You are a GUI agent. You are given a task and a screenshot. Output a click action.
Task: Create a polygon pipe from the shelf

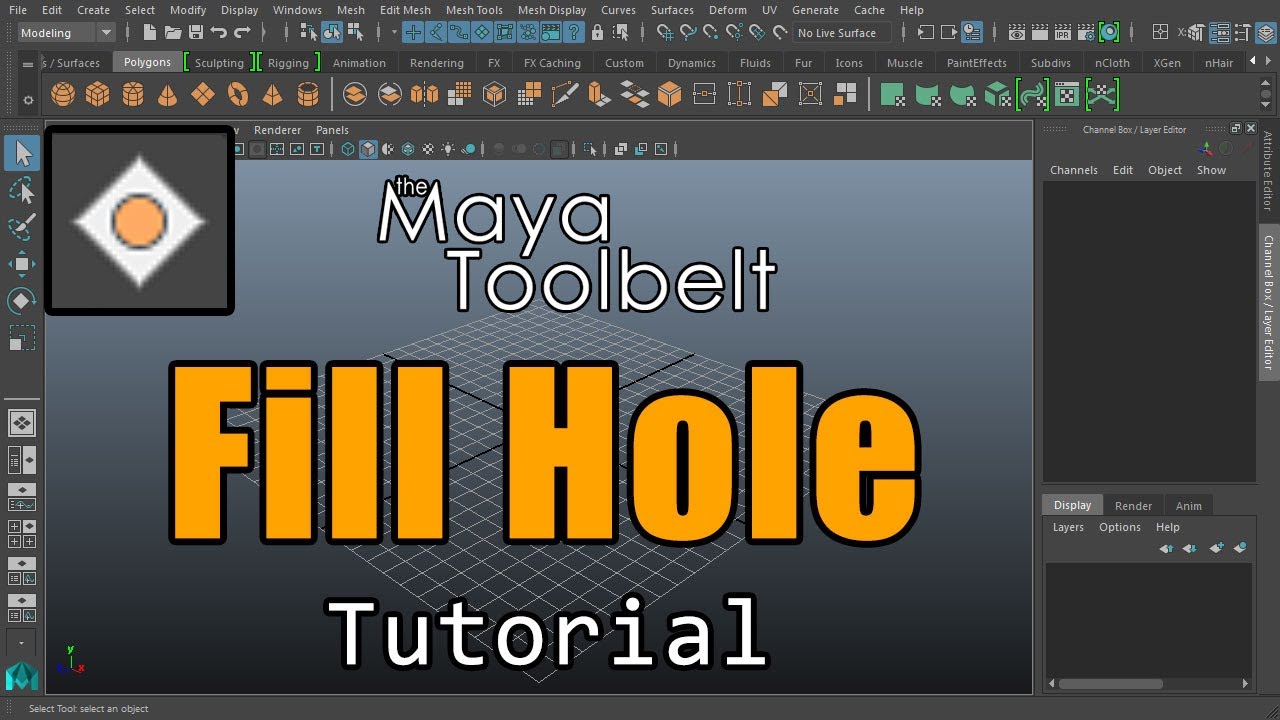click(x=308, y=95)
